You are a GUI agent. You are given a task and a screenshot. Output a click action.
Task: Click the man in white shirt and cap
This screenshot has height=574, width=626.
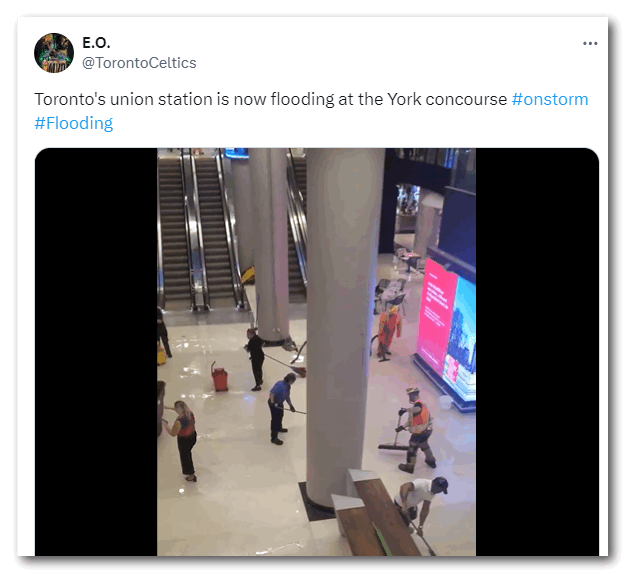(x=420, y=503)
